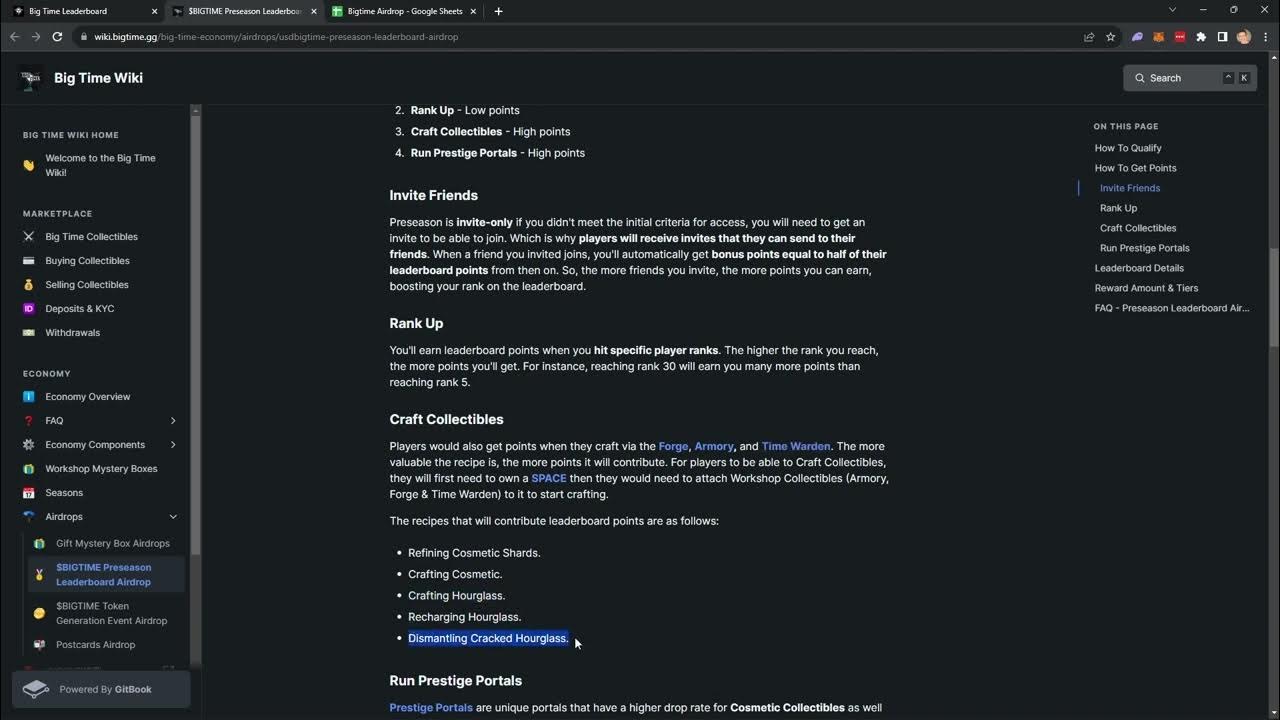Open Seasons sidebar page
This screenshot has width=1280, height=720.
point(64,493)
